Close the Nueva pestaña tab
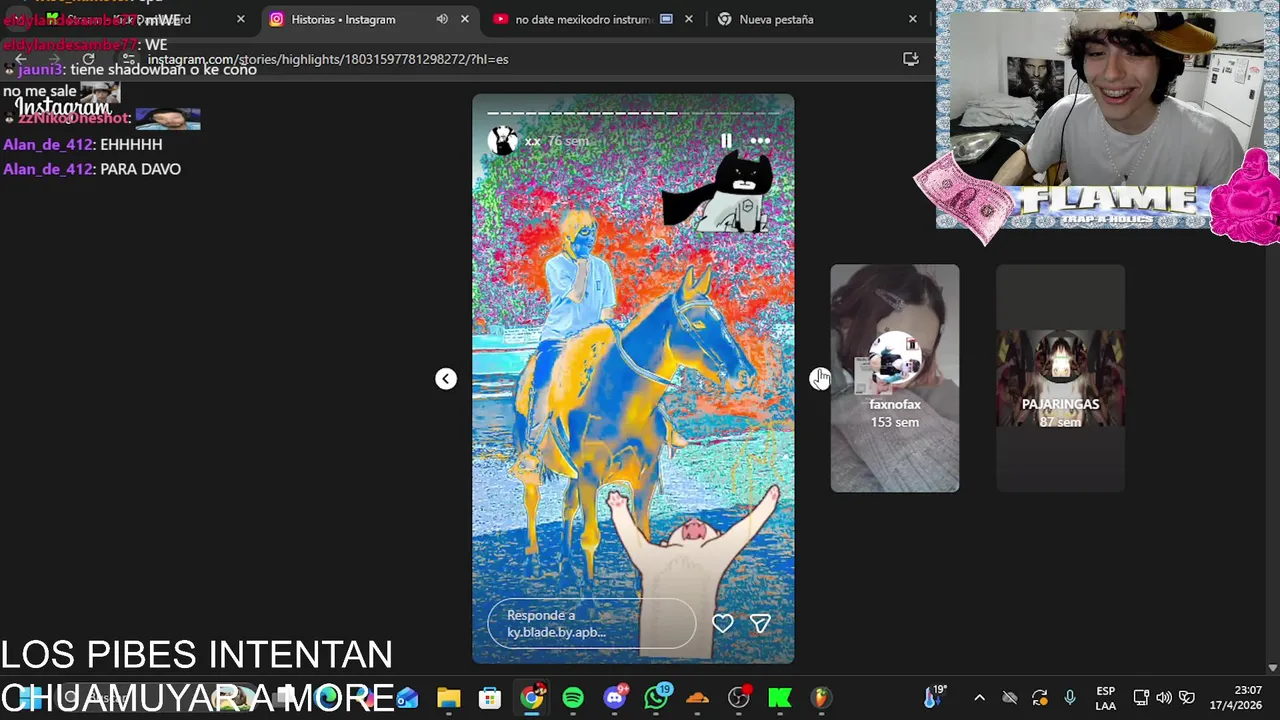Image resolution: width=1280 pixels, height=720 pixels. click(x=912, y=19)
